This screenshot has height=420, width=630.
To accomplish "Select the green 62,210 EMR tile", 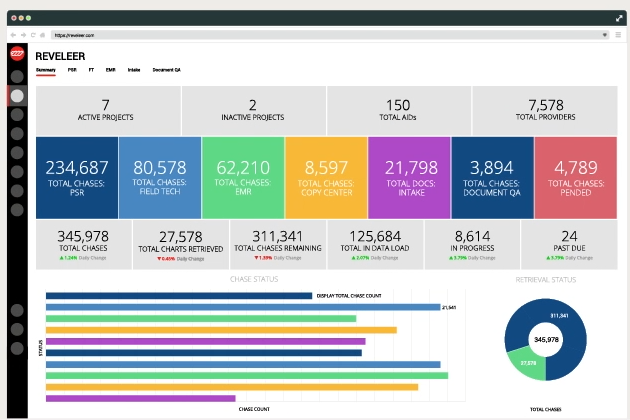I will (243, 178).
